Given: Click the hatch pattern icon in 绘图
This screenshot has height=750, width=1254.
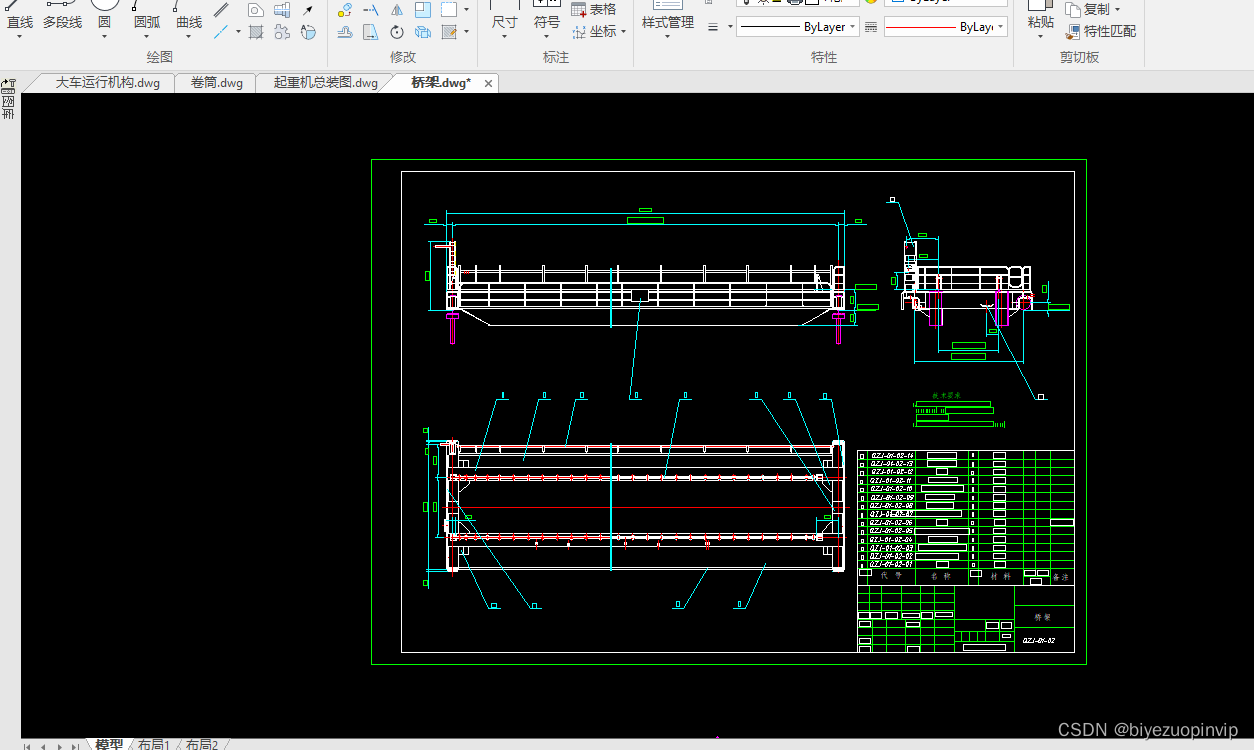Looking at the screenshot, I should tap(256, 32).
